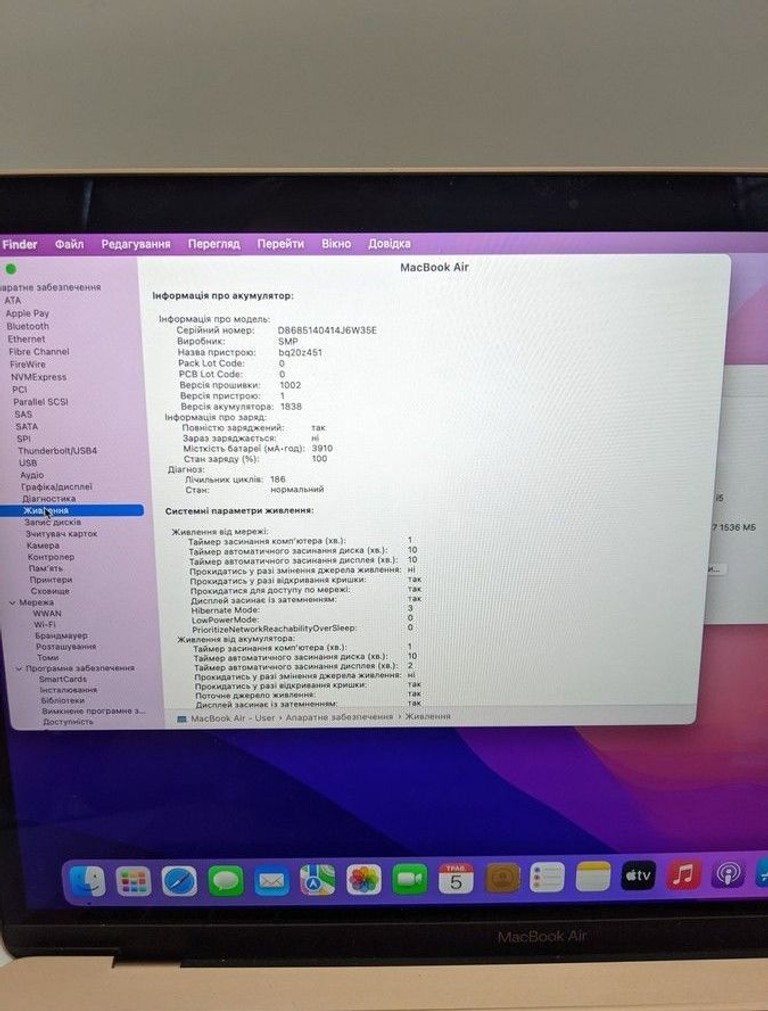
Task: Open the Редагування menu
Action: pos(135,244)
